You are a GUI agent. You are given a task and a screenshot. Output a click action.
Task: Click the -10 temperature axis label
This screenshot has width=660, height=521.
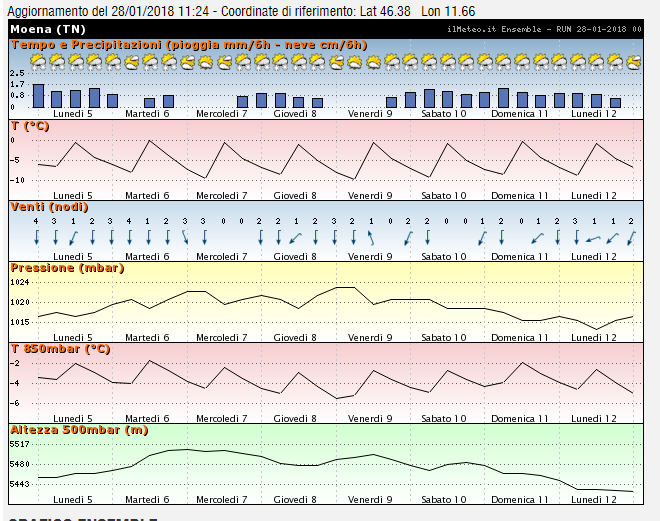17,180
